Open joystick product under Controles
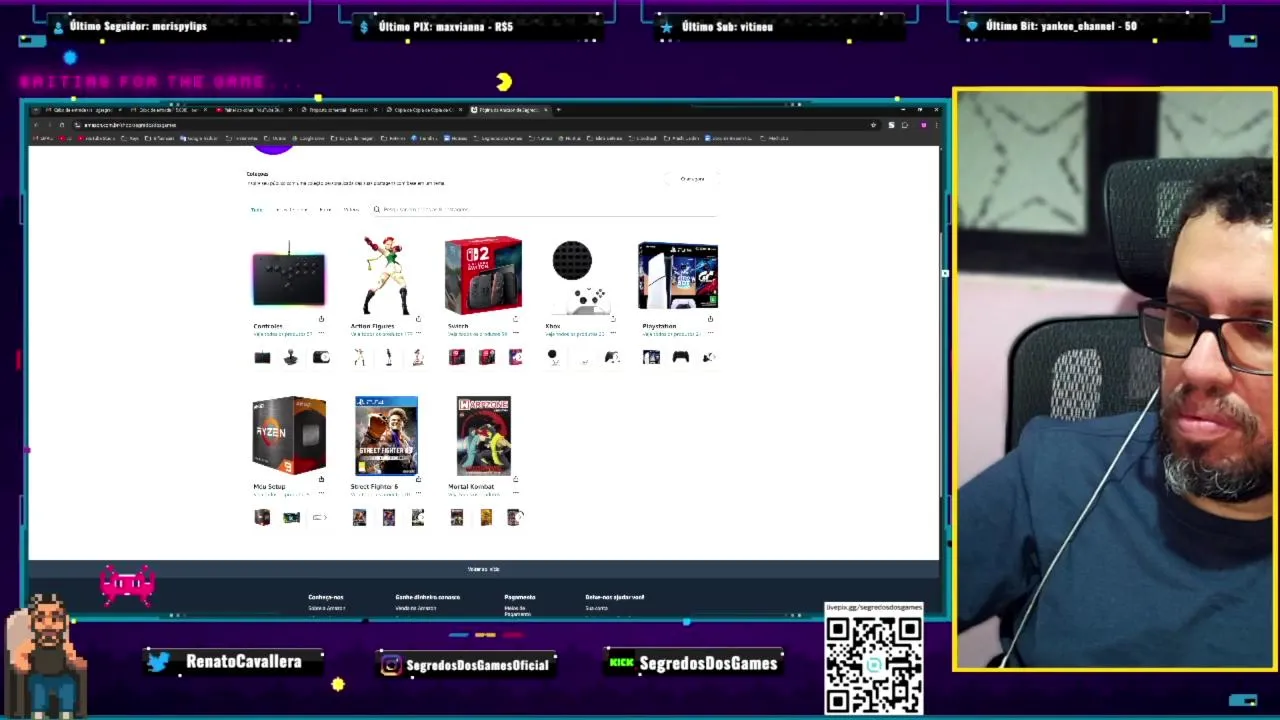The image size is (1280, 720). coord(291,357)
